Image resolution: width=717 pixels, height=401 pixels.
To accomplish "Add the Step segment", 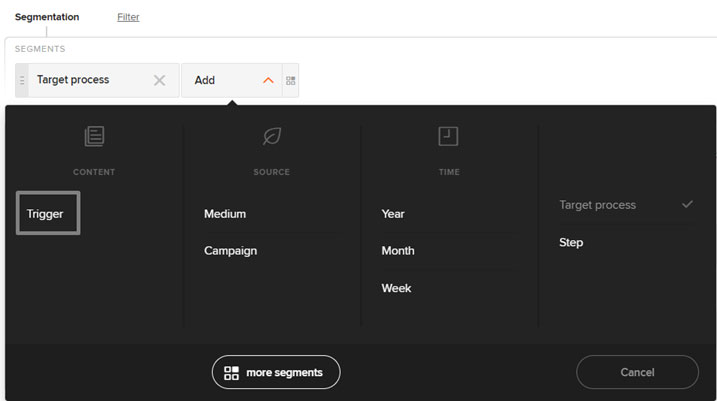I will pyautogui.click(x=571, y=242).
